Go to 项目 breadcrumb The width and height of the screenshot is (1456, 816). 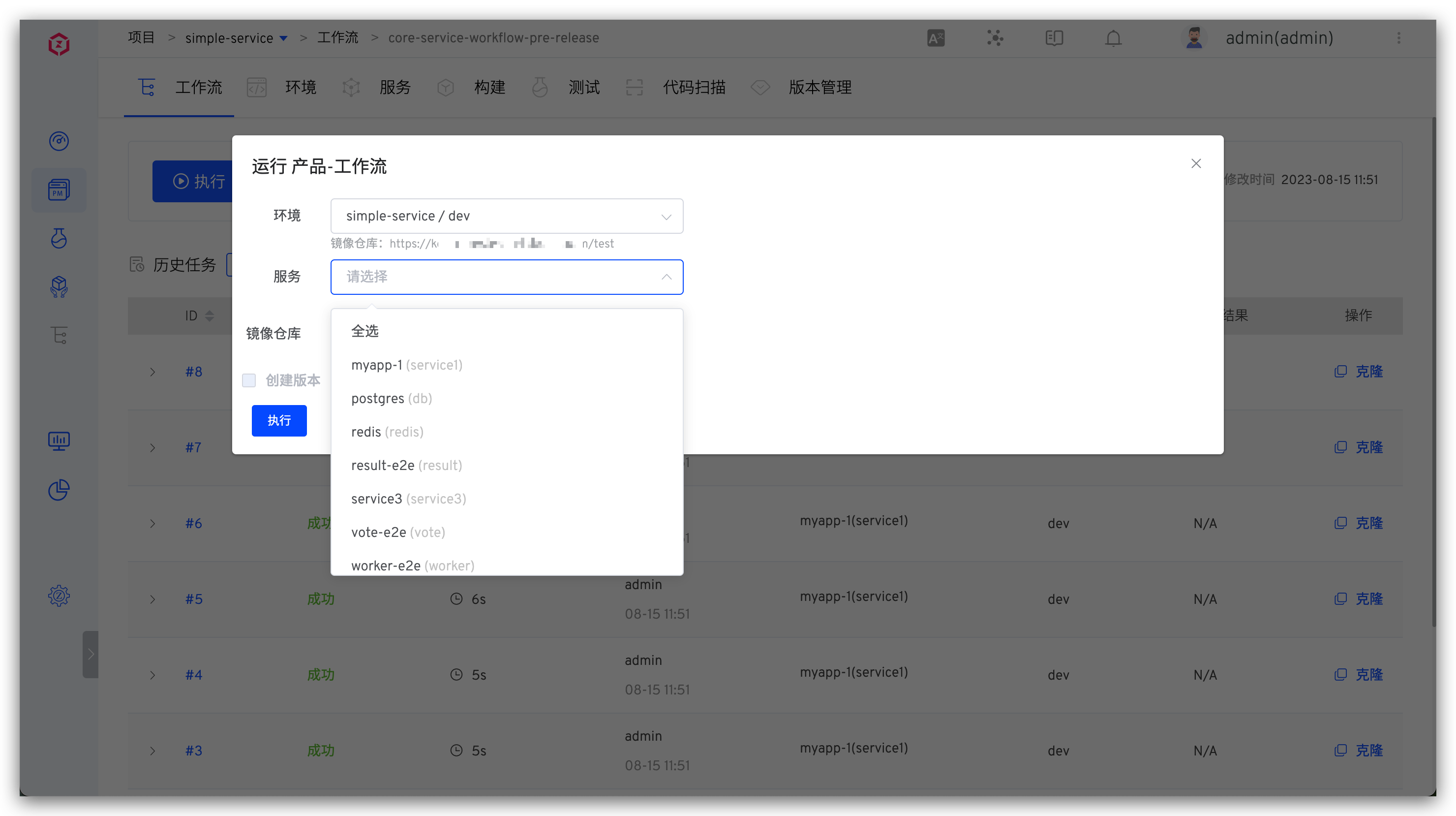pos(141,38)
